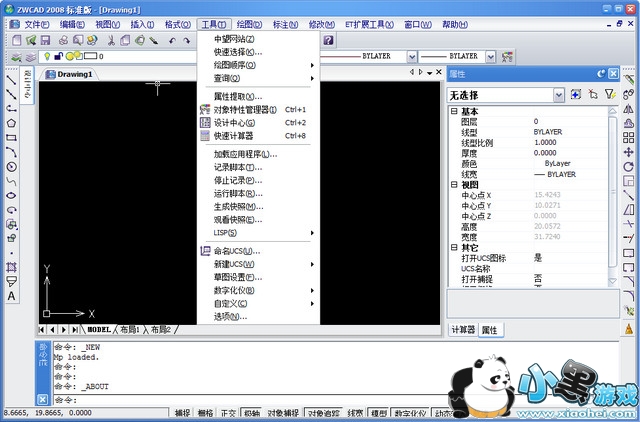Expand the 绘图顺序 submenu
Viewport: 640px width, 422px height.
(258, 65)
